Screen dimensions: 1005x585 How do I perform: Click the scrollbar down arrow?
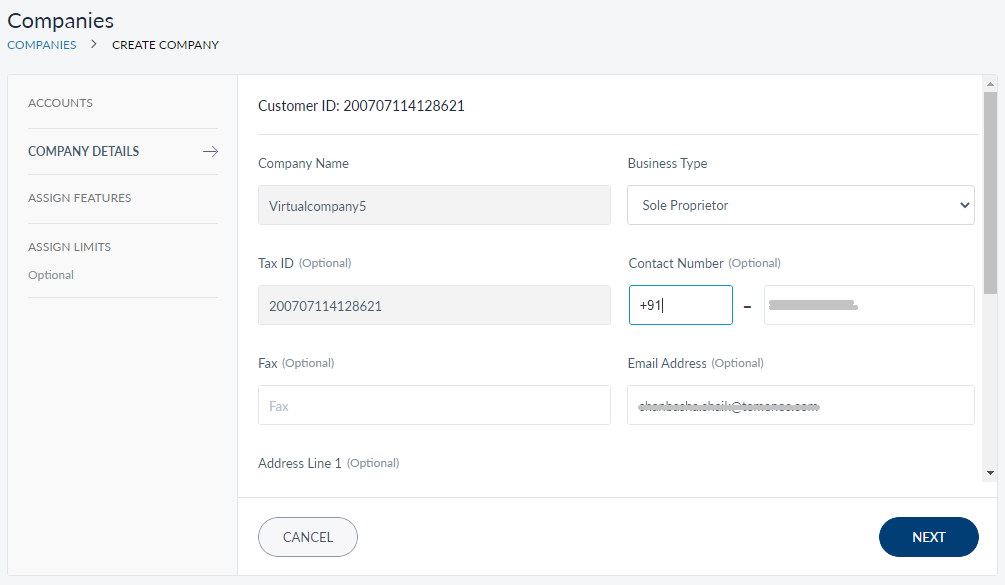coord(990,472)
